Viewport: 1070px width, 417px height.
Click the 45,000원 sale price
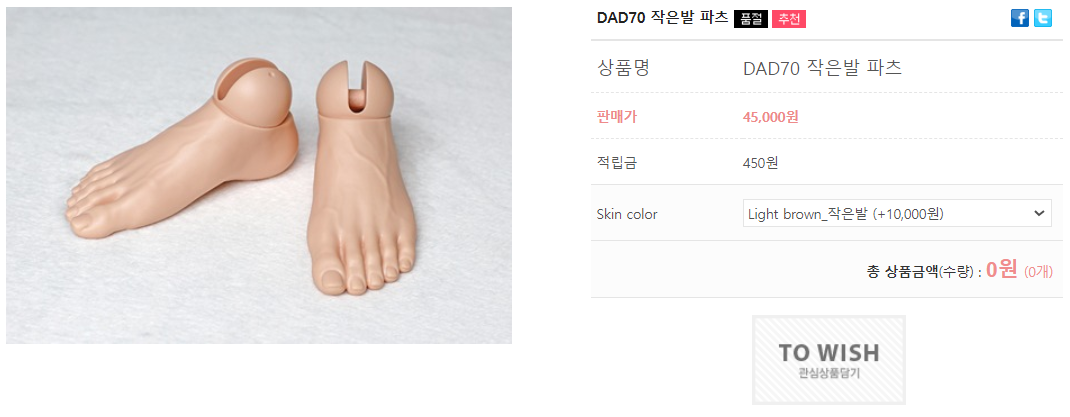tap(770, 117)
